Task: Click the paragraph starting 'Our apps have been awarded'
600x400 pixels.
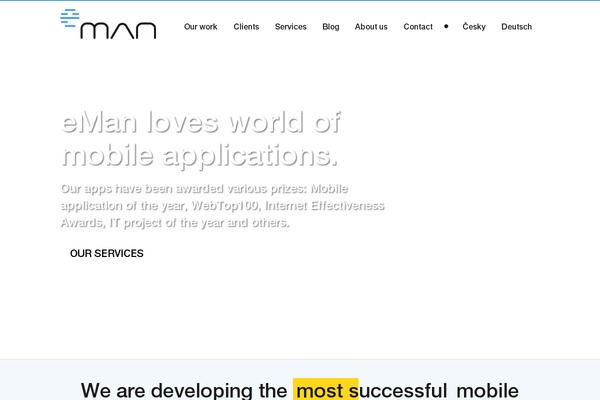Action: (222, 206)
